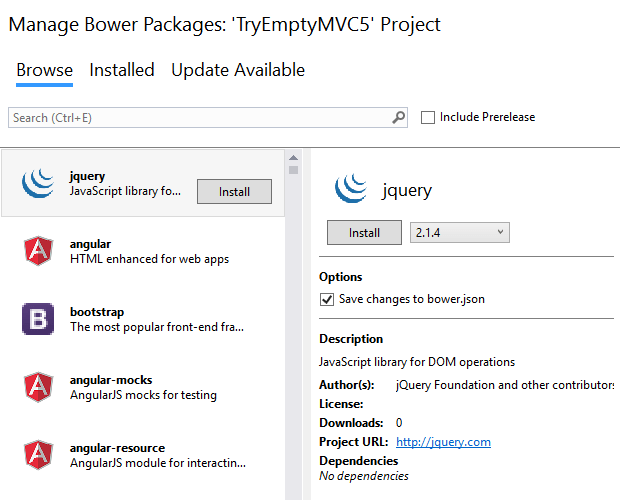Click the angular package shield icon
620x500 pixels.
[x=38, y=251]
